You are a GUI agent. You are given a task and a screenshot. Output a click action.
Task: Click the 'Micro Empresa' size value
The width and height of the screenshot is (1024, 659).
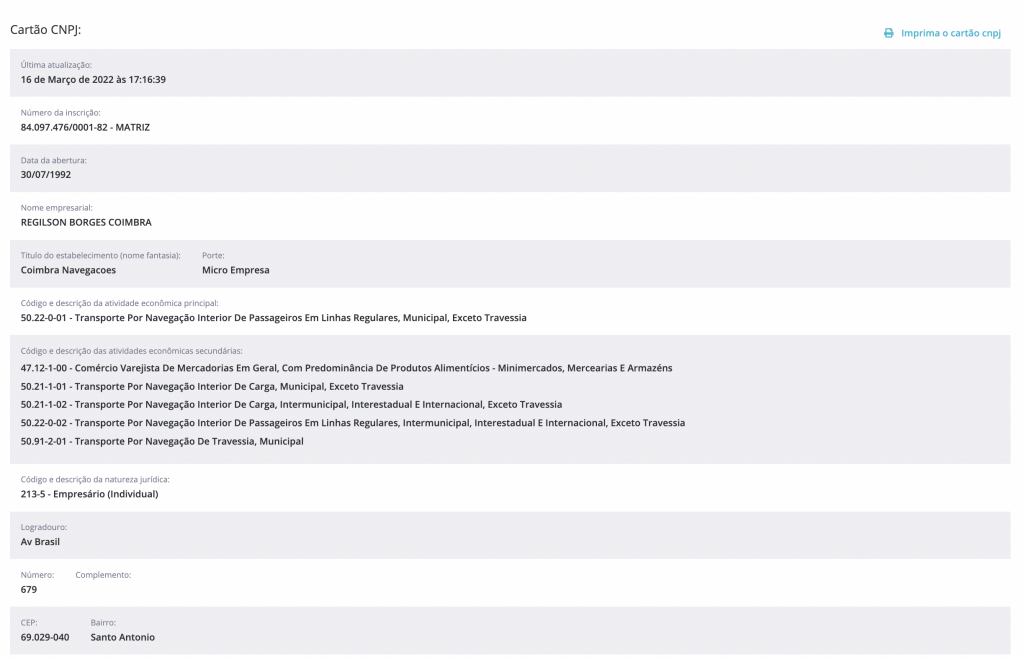[x=235, y=270]
